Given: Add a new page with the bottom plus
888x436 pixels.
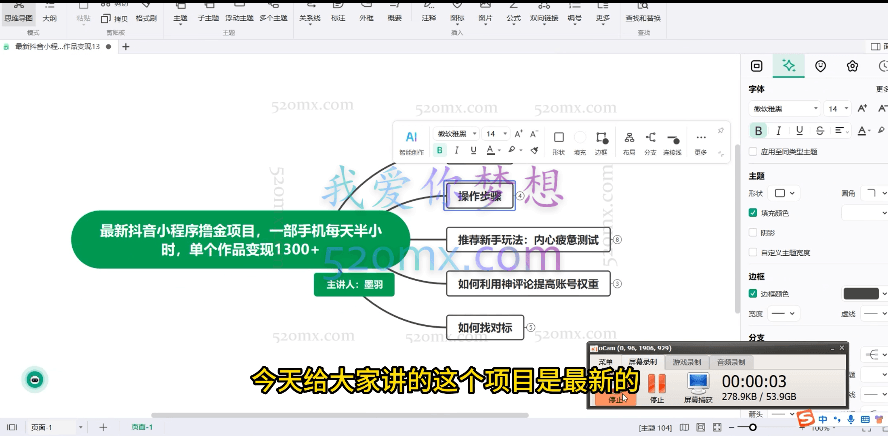Looking at the screenshot, I should tap(103, 427).
